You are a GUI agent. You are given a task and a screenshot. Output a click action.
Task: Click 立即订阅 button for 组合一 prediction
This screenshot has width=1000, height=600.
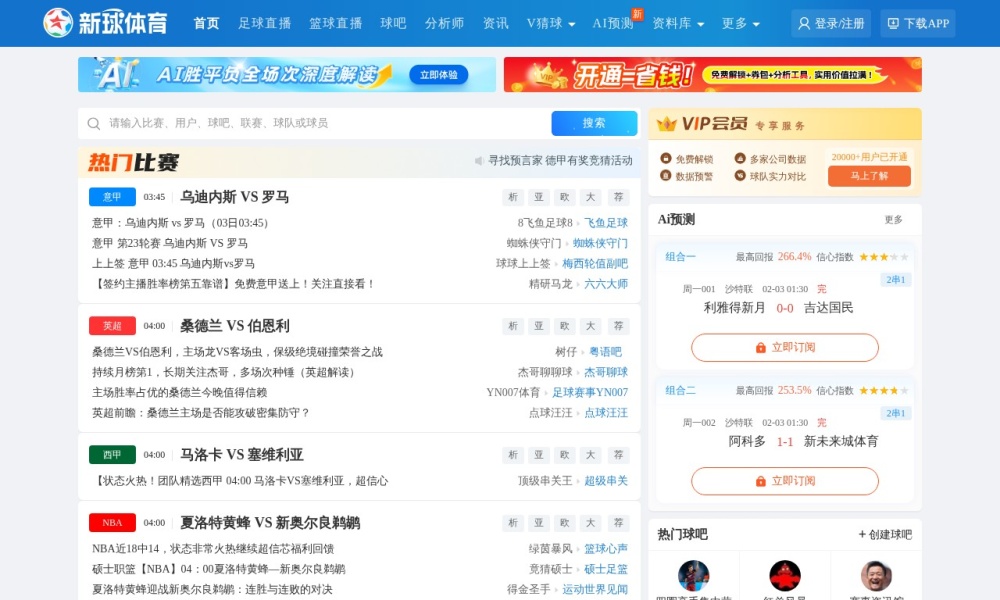tap(784, 348)
